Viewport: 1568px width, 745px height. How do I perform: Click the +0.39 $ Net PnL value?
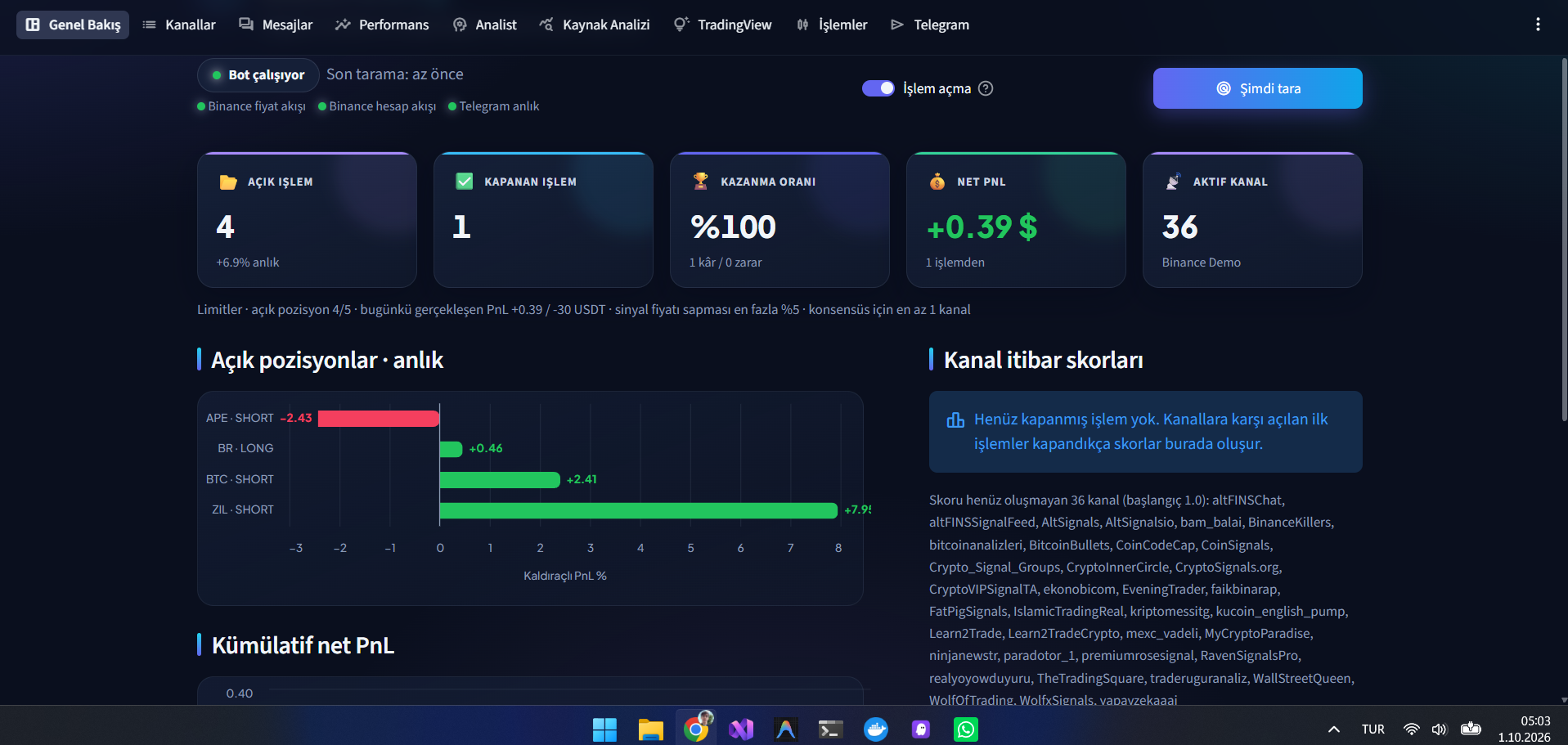982,227
